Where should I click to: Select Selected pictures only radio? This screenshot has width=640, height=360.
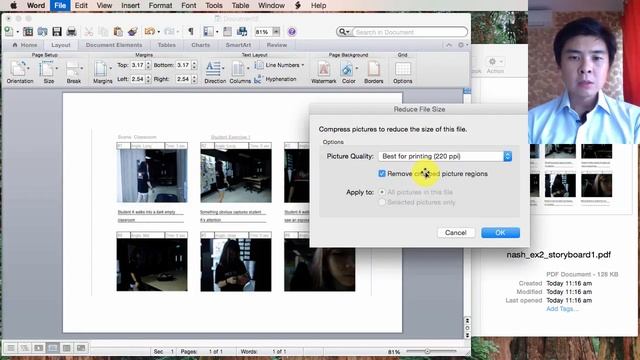382,202
